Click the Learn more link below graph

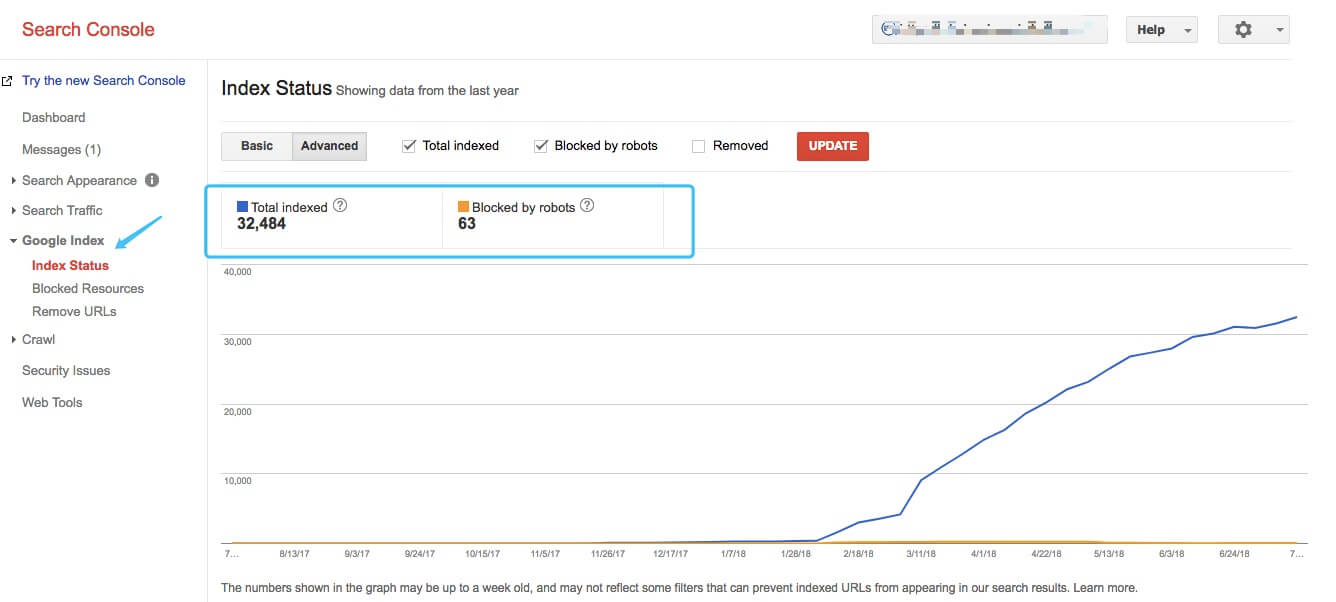click(x=1106, y=588)
